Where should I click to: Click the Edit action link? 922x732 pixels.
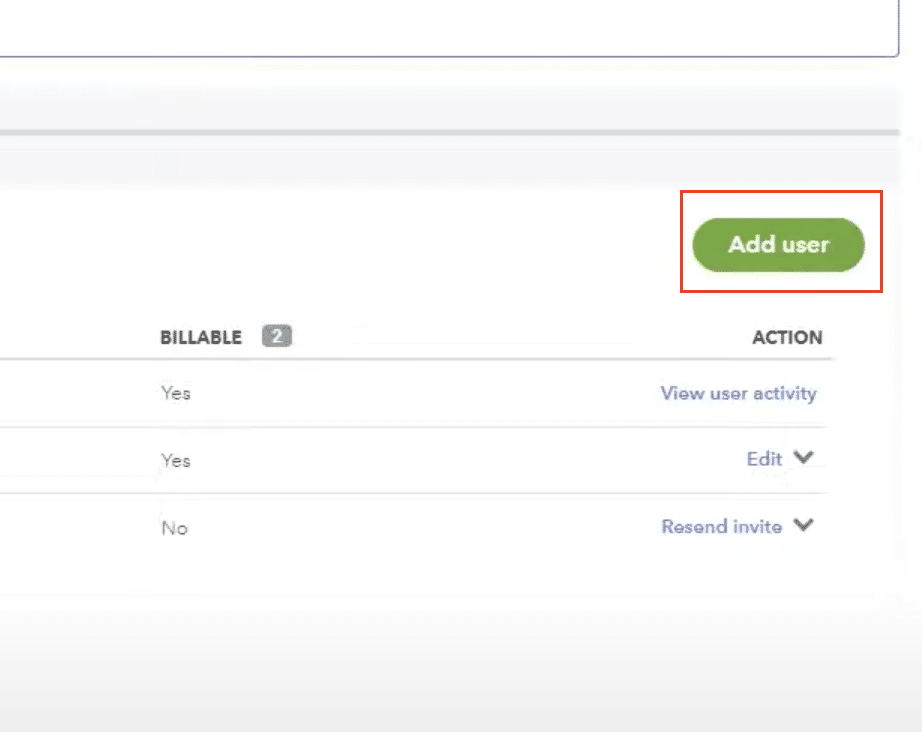point(764,459)
